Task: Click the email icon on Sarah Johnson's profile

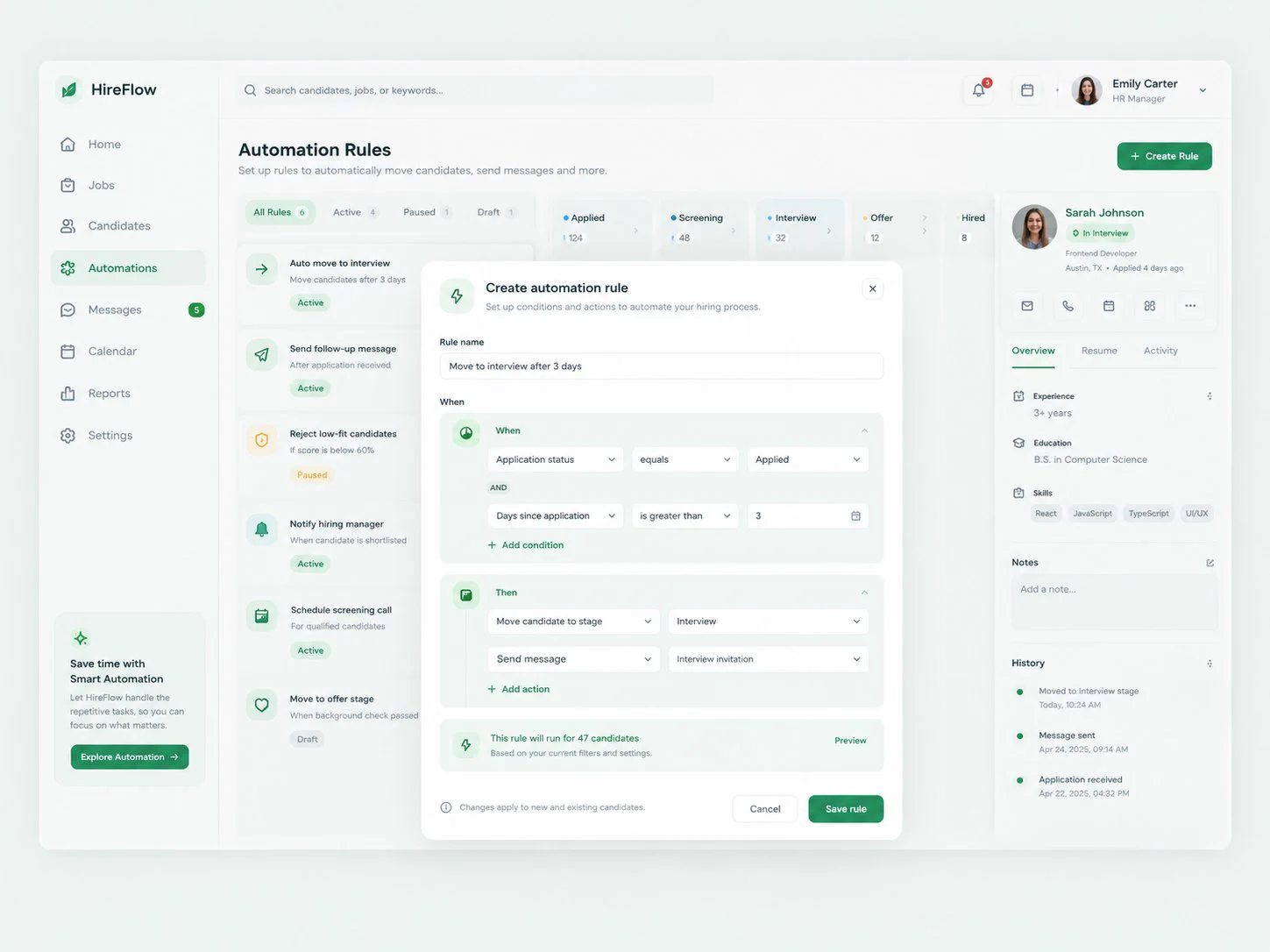Action: pos(1027,306)
